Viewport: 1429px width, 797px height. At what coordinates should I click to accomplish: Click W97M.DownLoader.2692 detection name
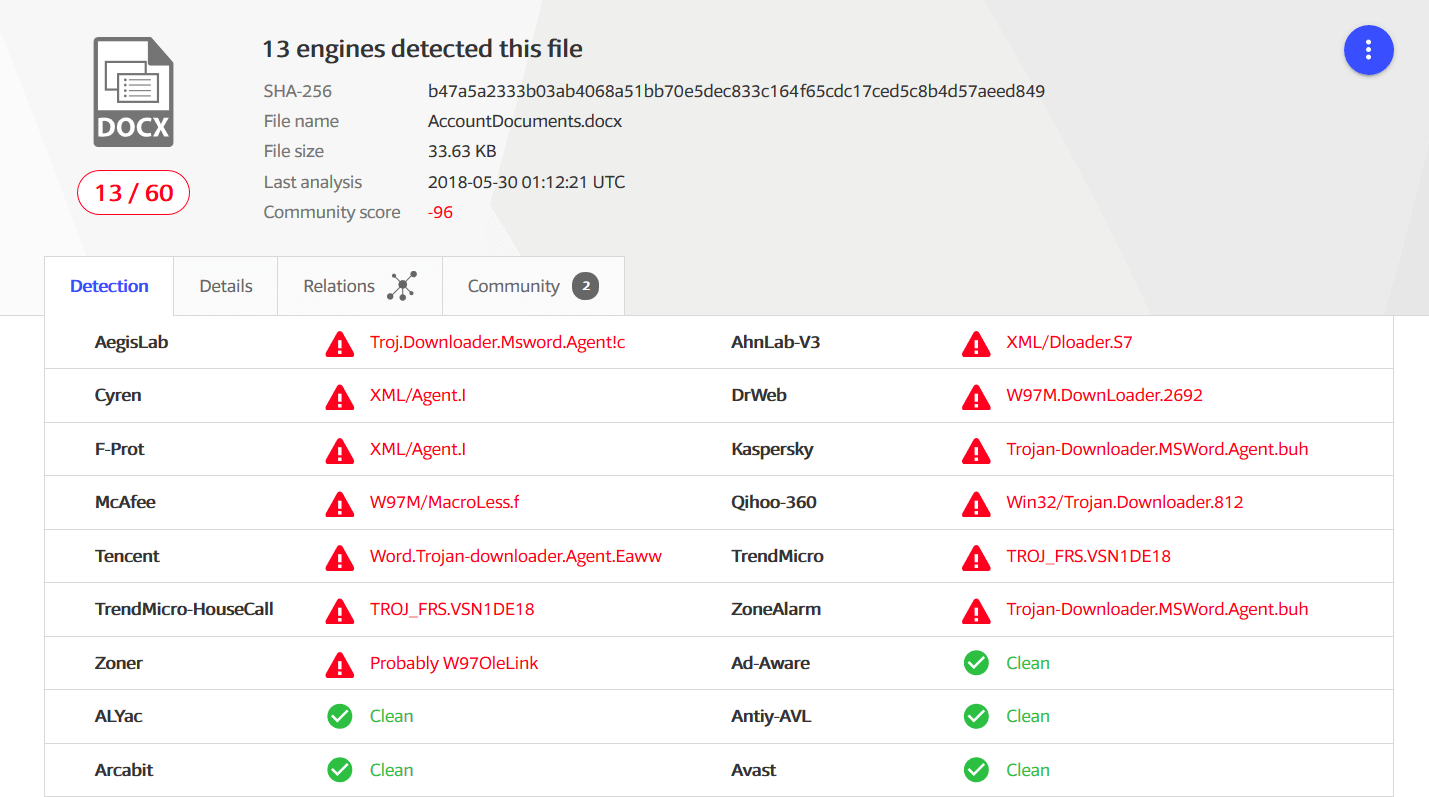(1104, 395)
